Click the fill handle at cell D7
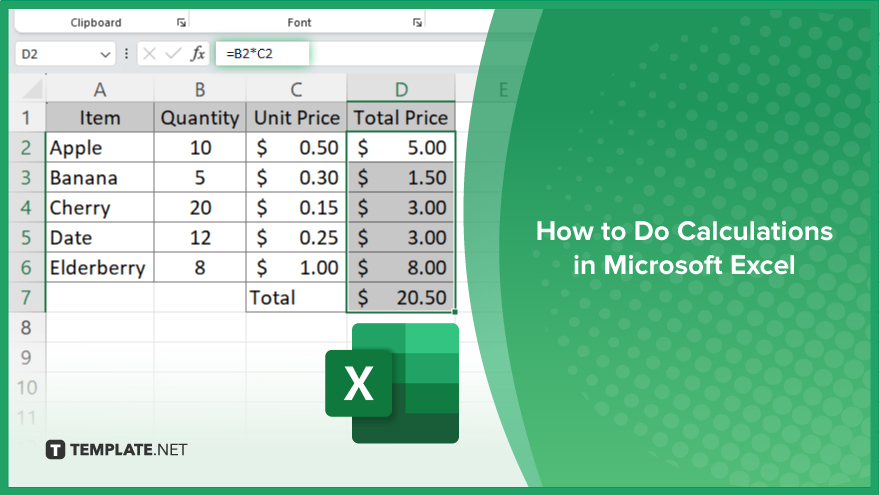Screen dimensions: 880x495 455,311
